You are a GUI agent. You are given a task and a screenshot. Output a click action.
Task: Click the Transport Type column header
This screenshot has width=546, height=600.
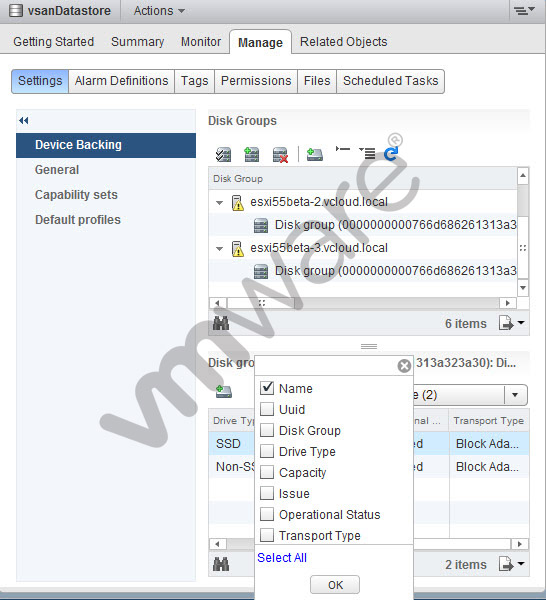489,421
